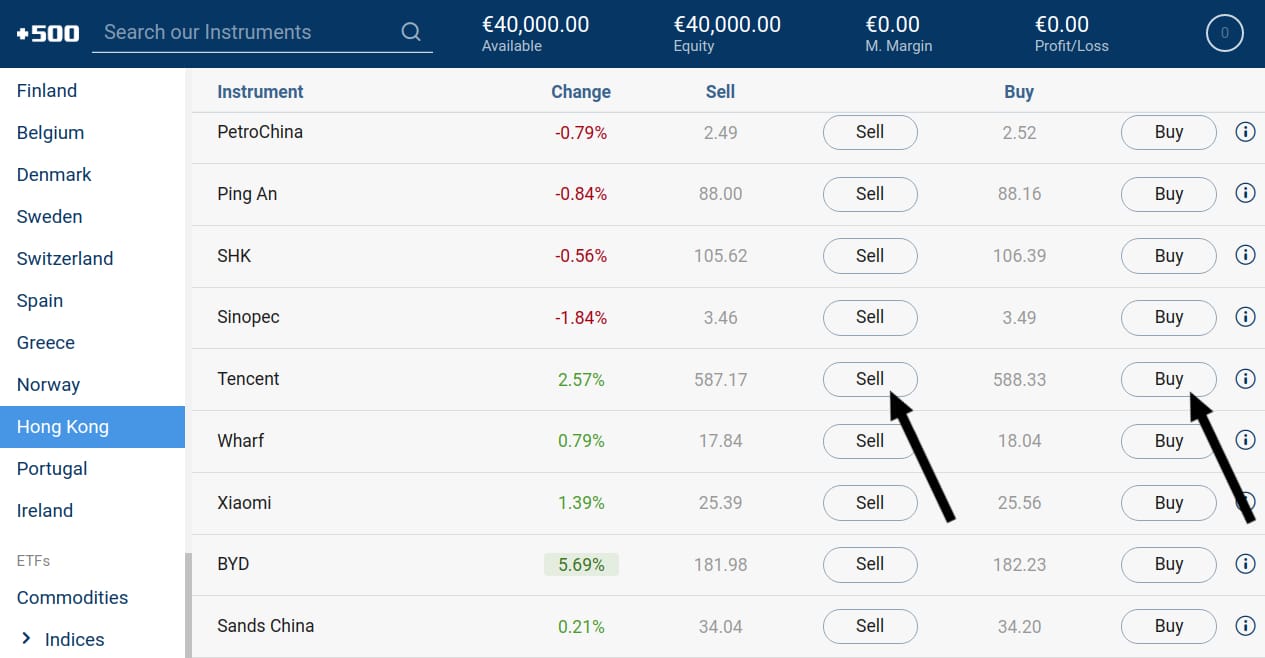
Task: Click the Plus500 logo
Action: tap(47, 33)
